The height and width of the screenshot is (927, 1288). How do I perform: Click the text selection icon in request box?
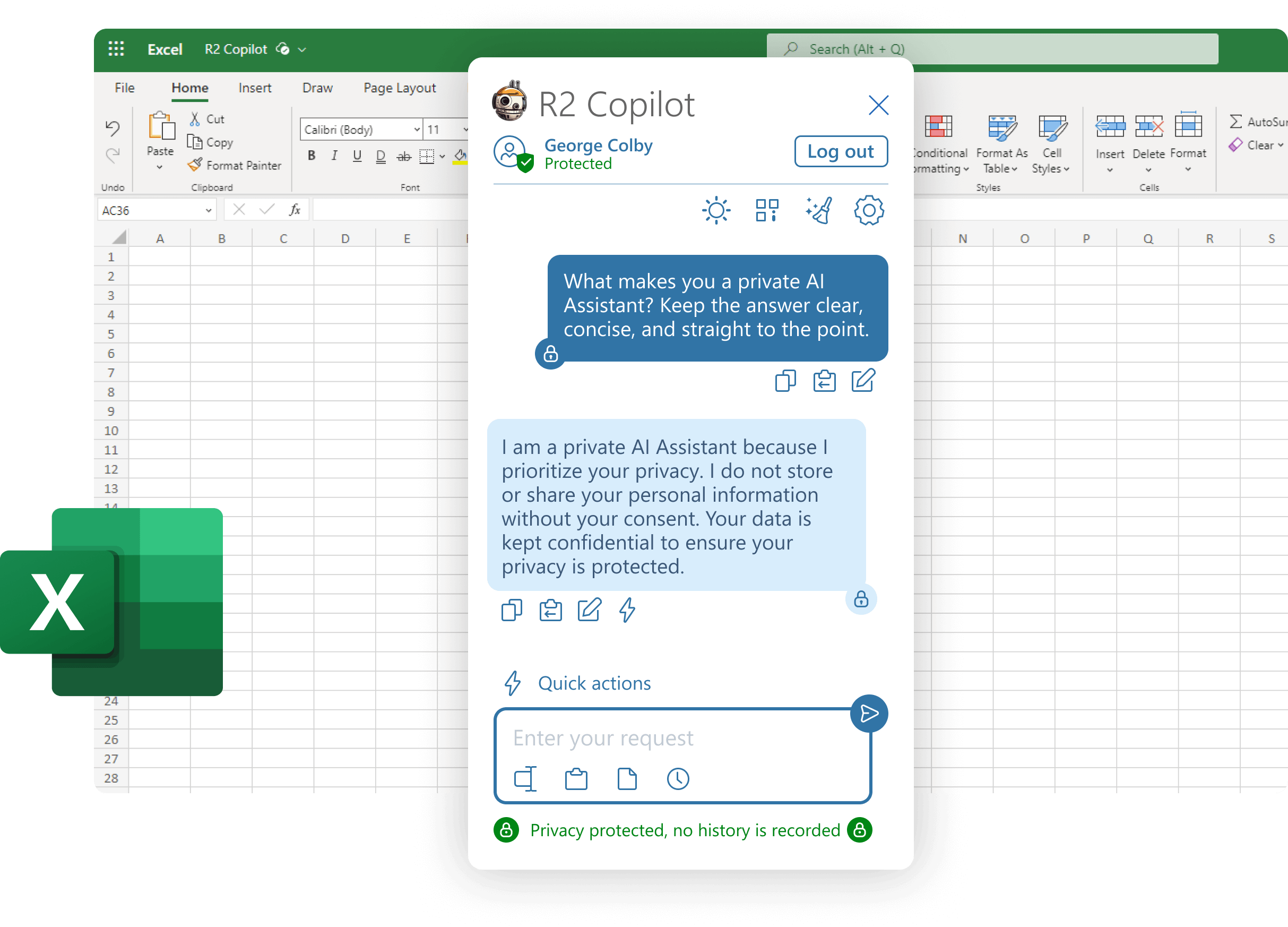pyautogui.click(x=525, y=779)
